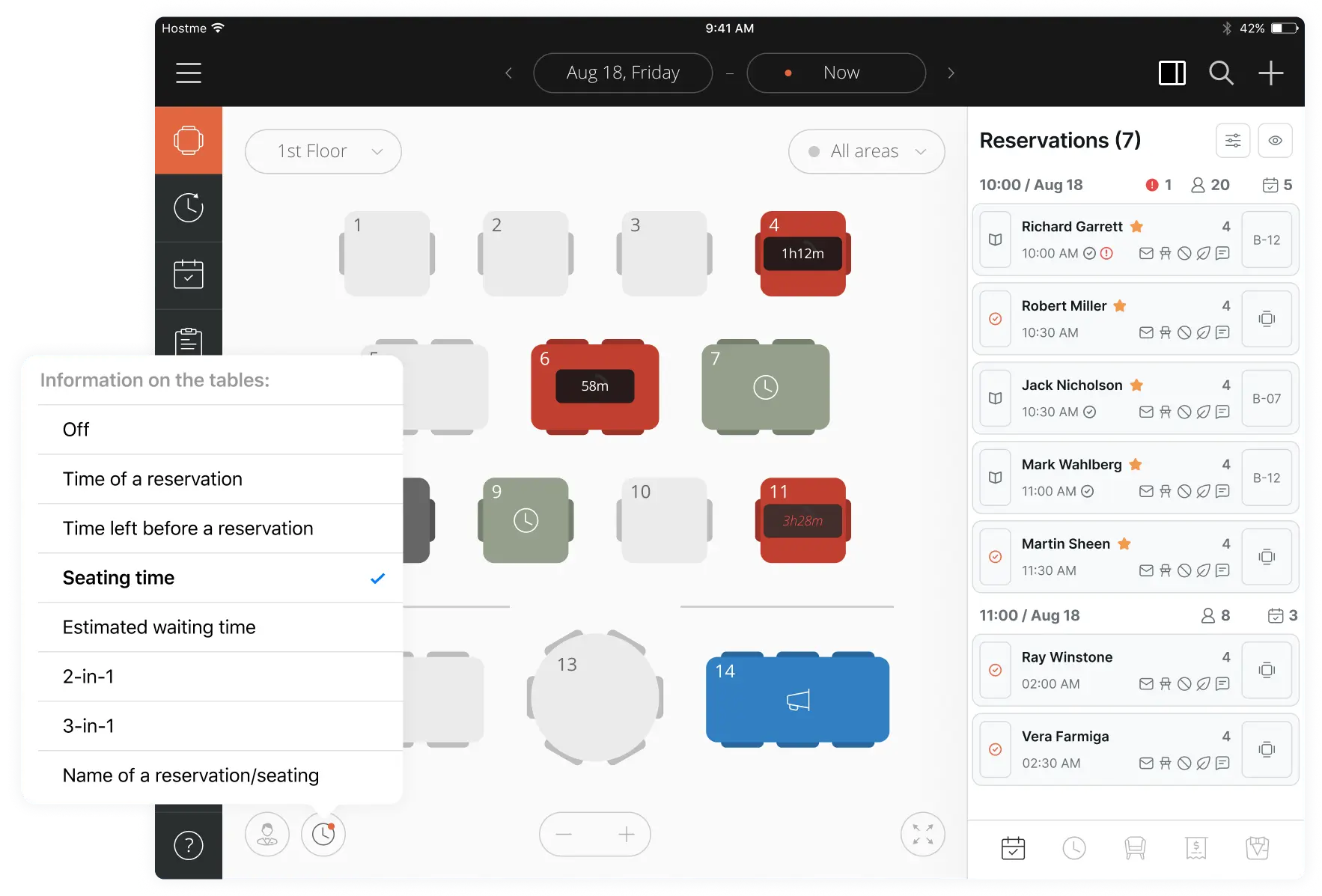This screenshot has width=1322, height=896.
Task: Select table 3 on floor plan
Action: [665, 254]
